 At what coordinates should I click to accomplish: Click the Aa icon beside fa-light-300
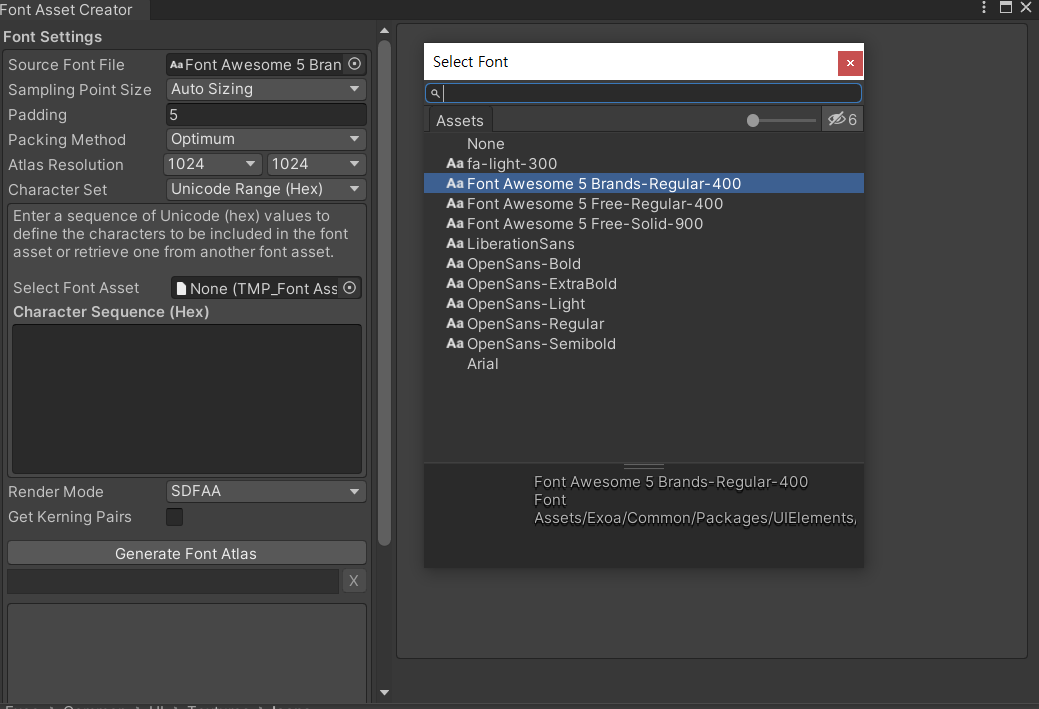coord(455,164)
